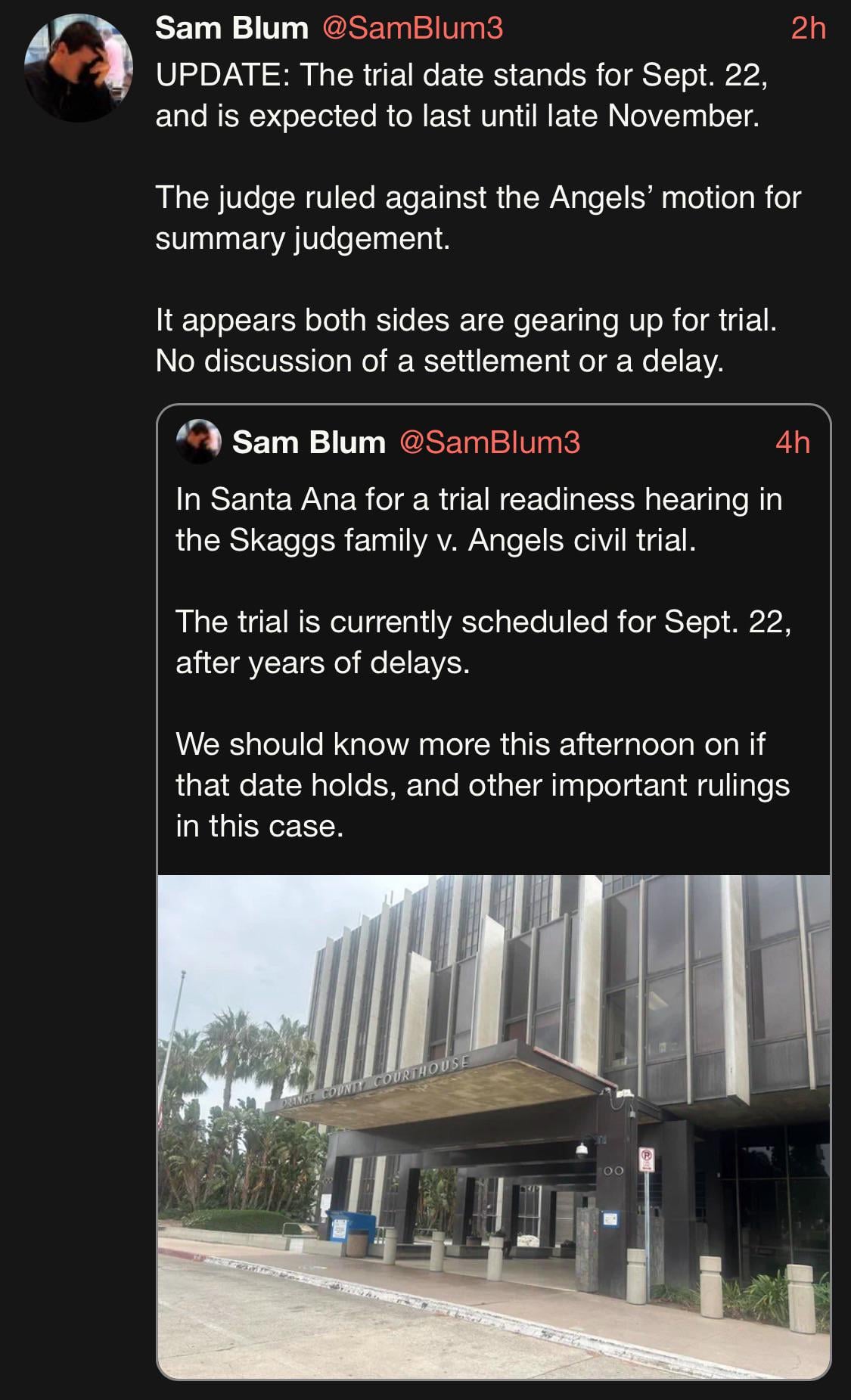
Task: Tap the sentence about the Angels' summary judgement motion
Action: tap(477, 218)
